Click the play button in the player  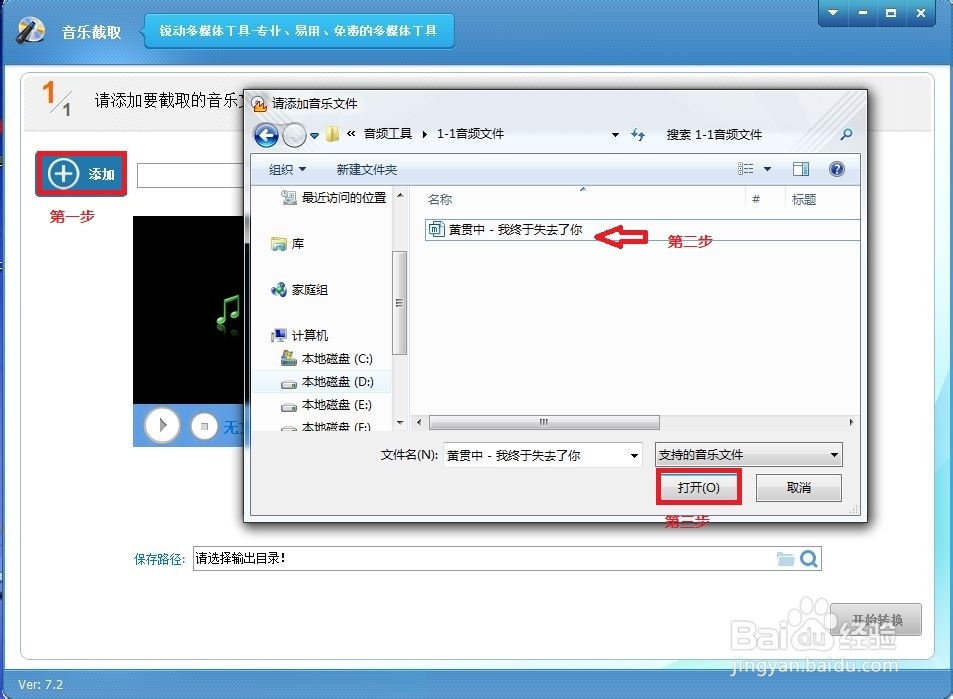[x=162, y=425]
